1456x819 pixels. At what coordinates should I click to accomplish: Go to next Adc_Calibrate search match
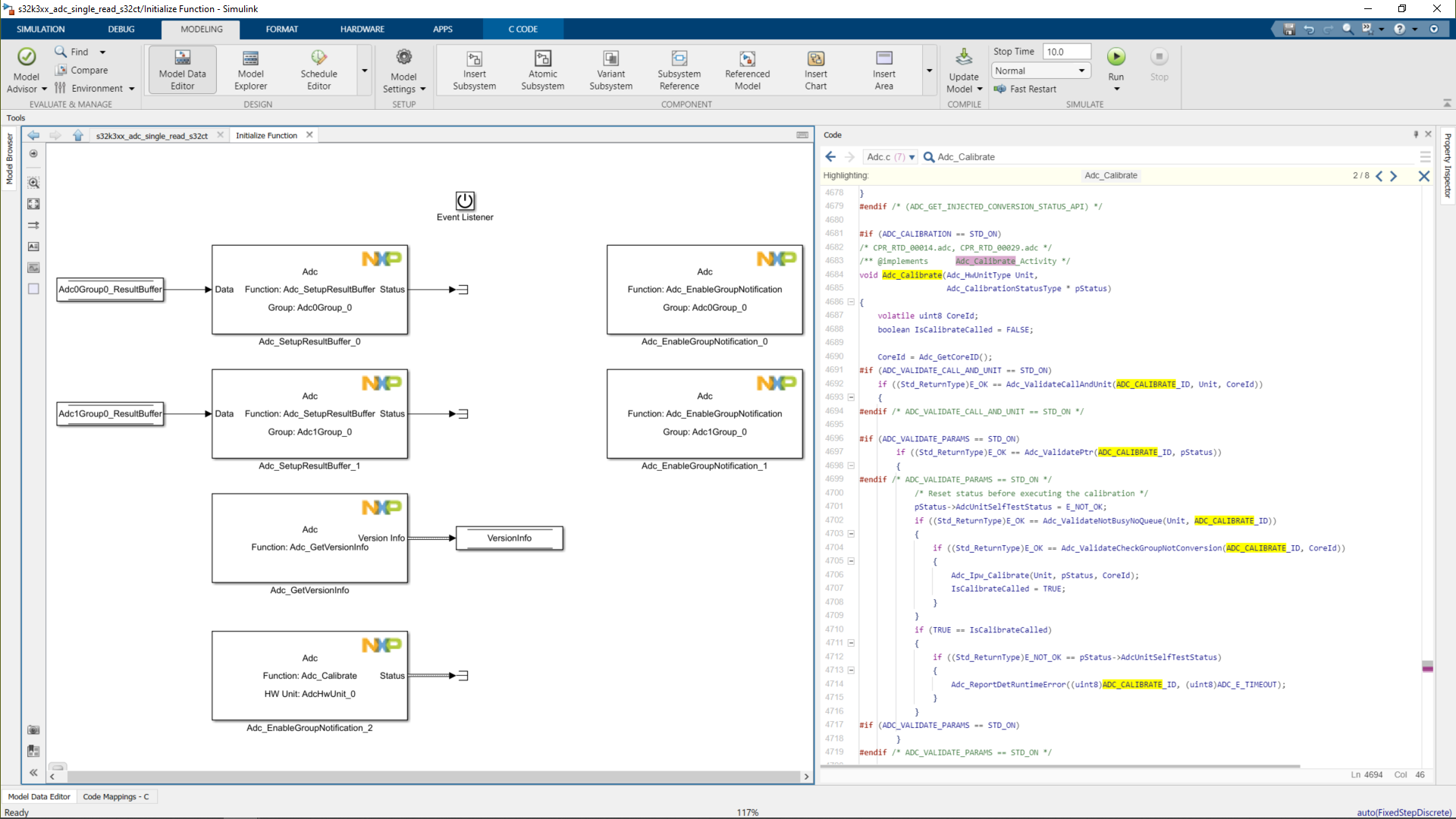point(1393,176)
